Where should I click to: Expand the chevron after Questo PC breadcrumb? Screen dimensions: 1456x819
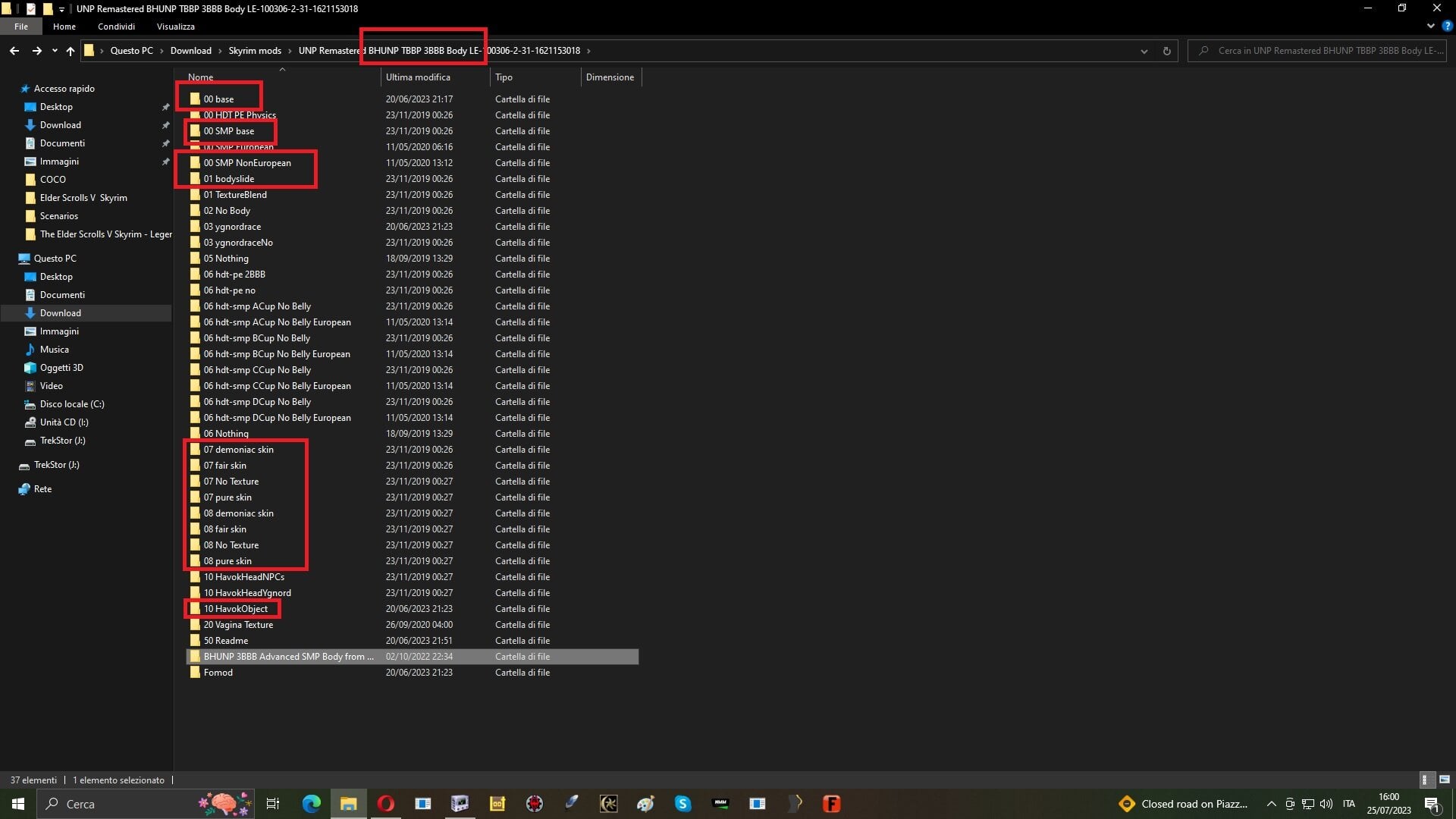162,51
